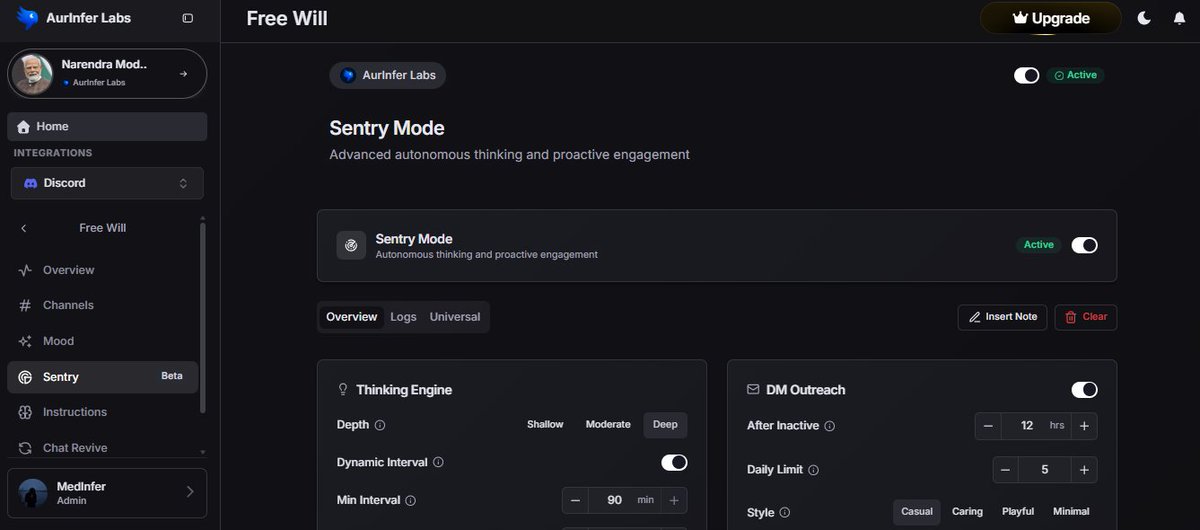
Task: Click the AurInfer Labs pill badge
Action: [x=388, y=75]
